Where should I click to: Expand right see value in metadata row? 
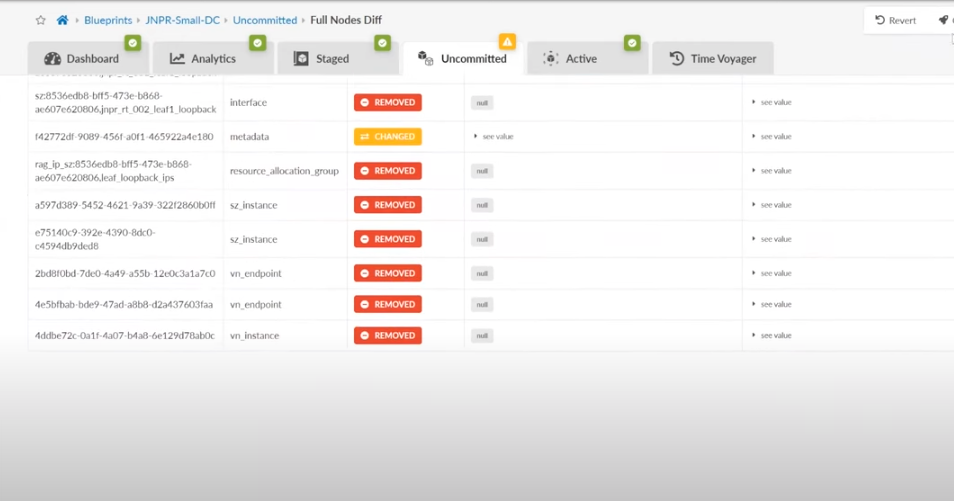point(772,136)
